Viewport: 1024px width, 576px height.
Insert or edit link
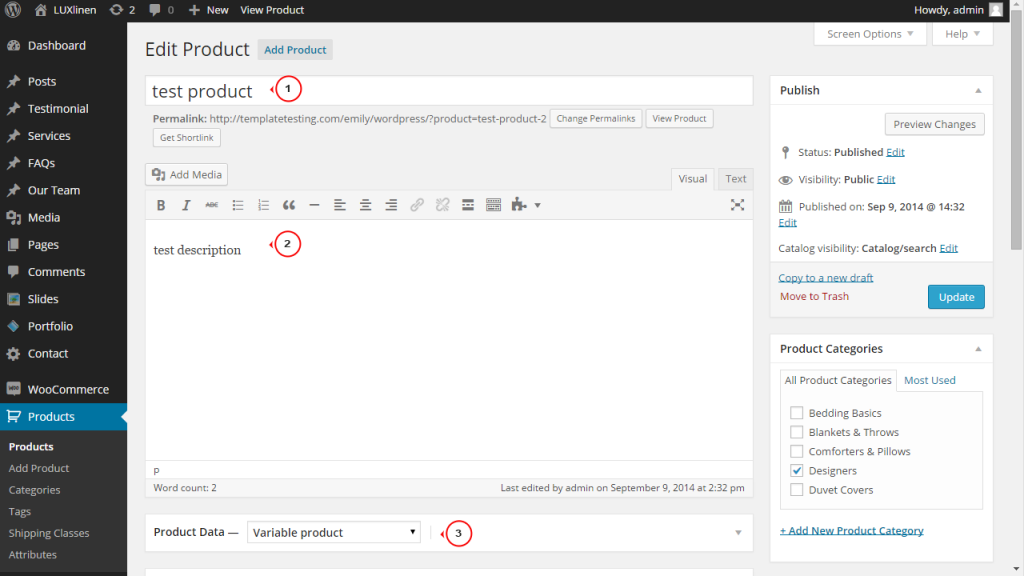(x=417, y=205)
